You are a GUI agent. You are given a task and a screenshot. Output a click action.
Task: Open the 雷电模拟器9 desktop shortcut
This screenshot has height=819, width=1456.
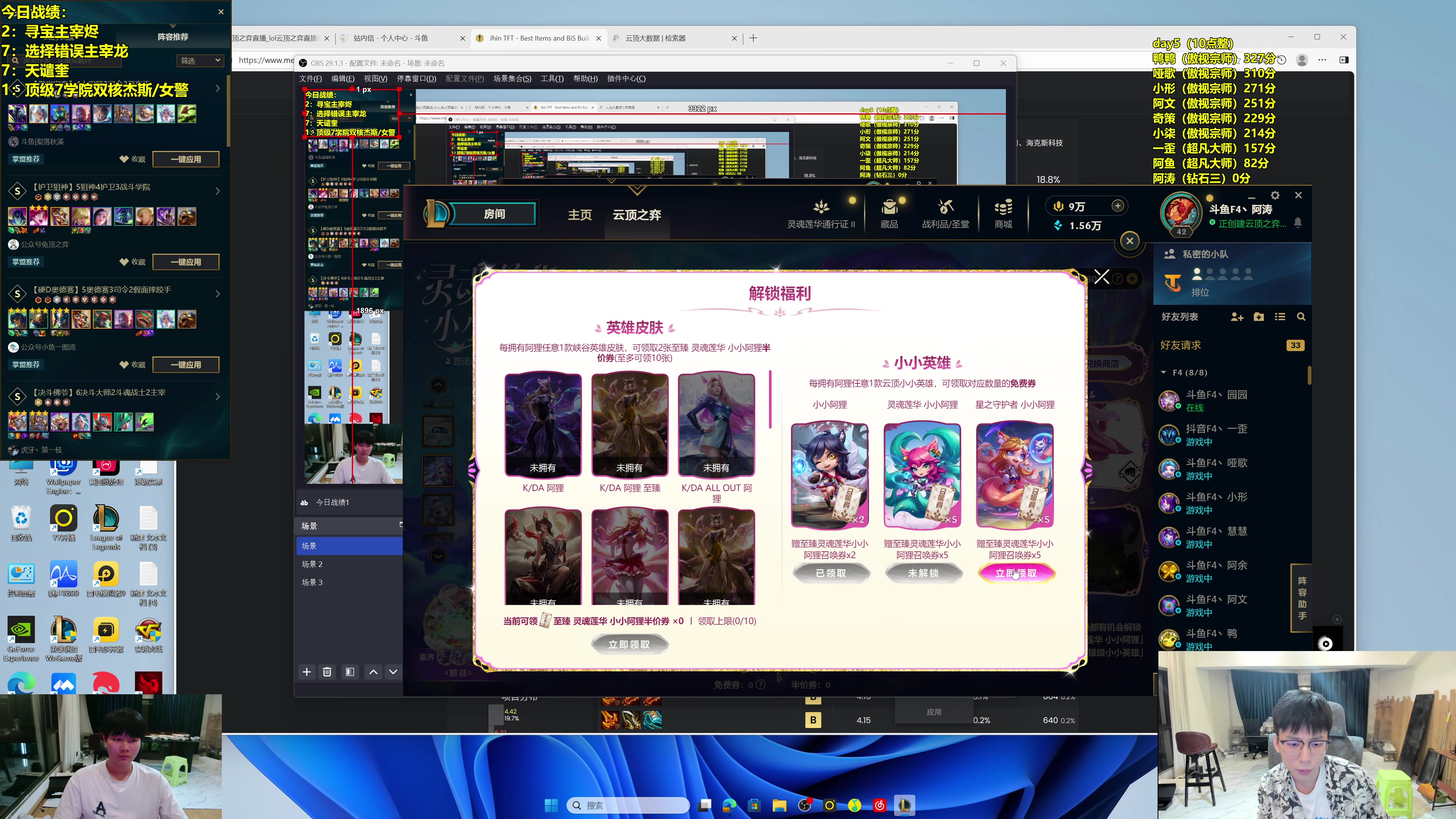tap(106, 579)
